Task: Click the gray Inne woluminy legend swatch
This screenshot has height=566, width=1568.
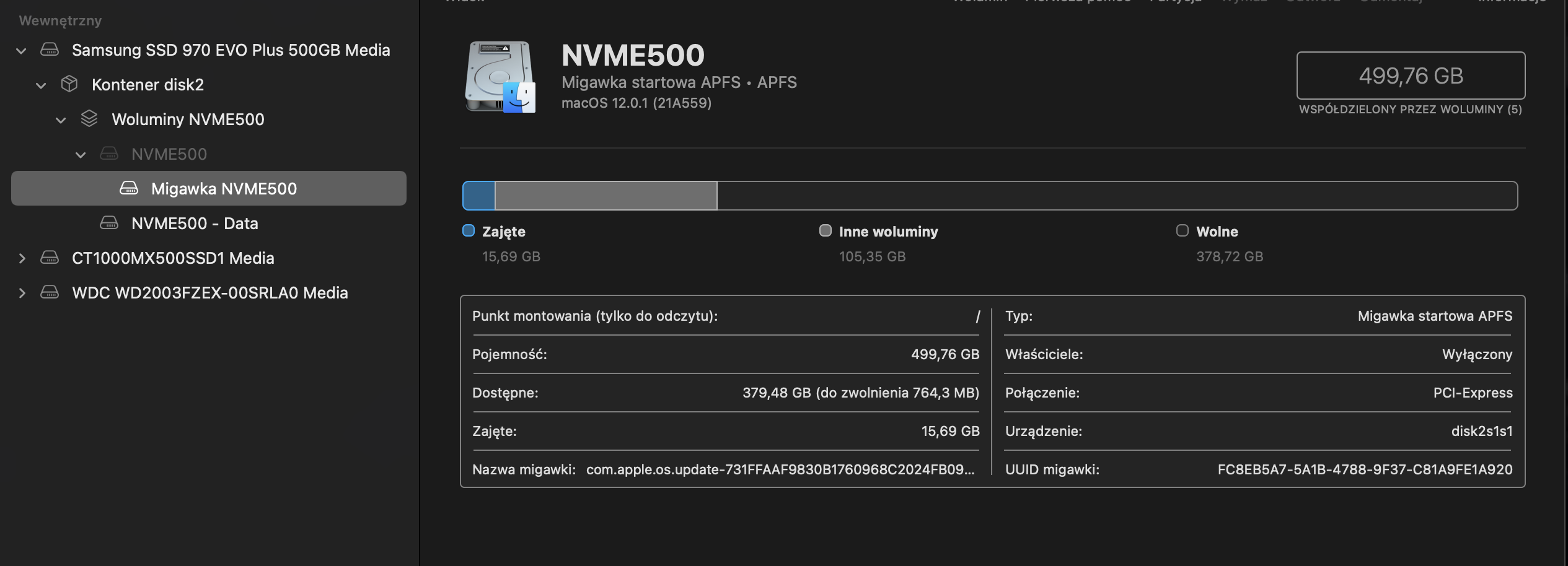Action: 825,231
